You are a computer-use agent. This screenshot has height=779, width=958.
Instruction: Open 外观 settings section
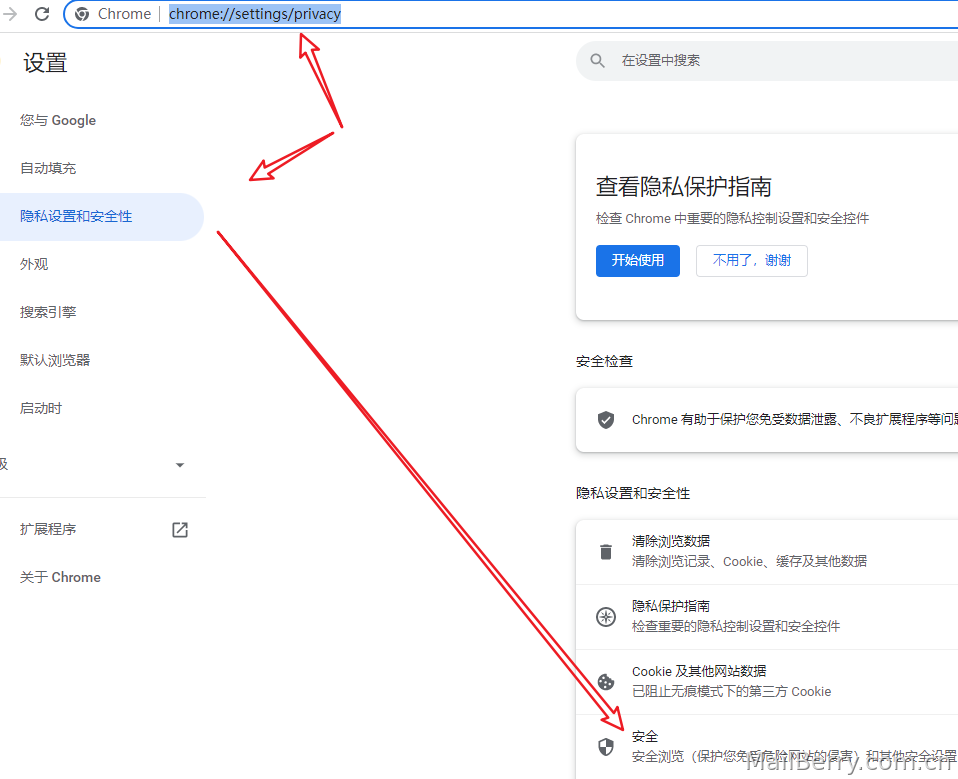(34, 264)
